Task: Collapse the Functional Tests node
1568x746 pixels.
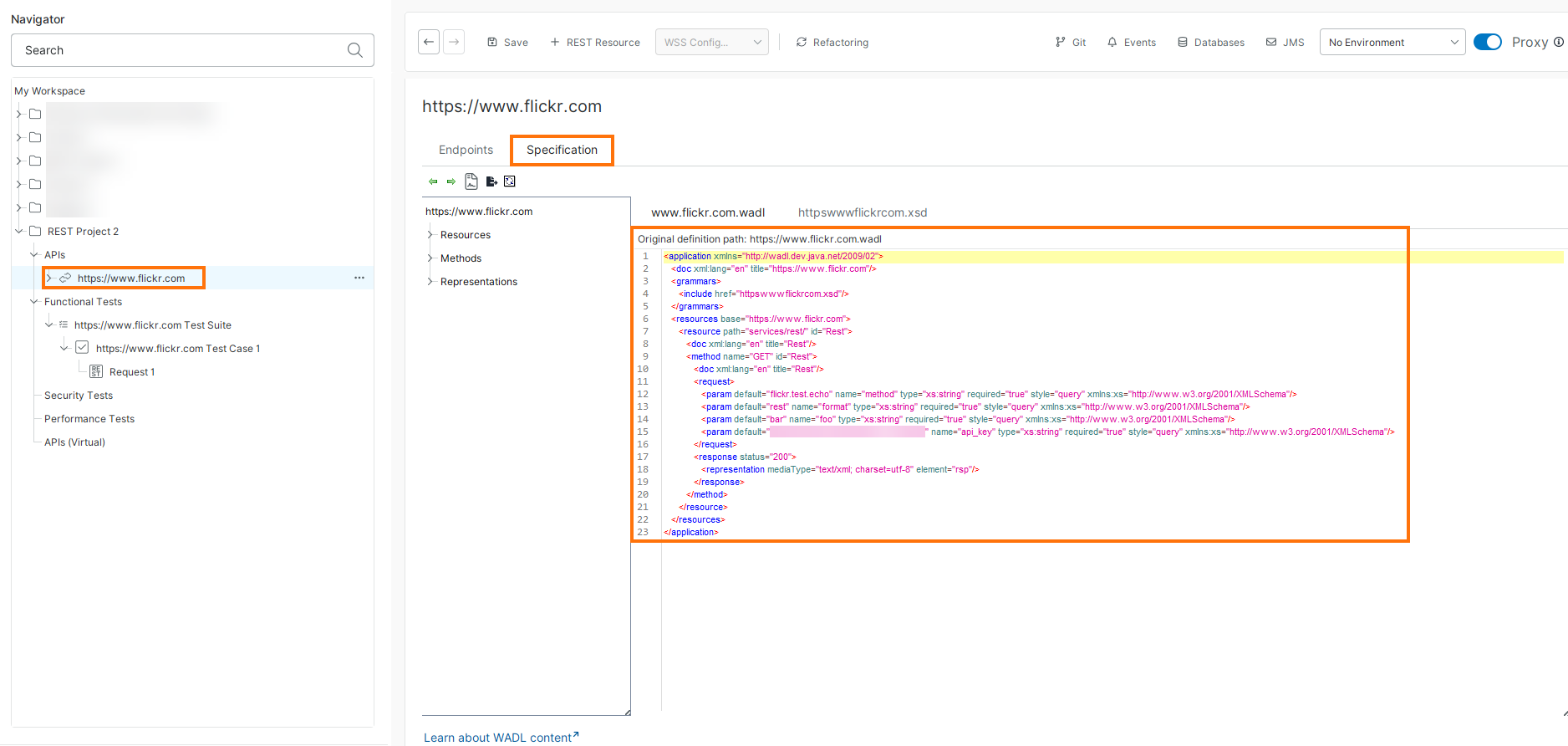Action: [34, 301]
